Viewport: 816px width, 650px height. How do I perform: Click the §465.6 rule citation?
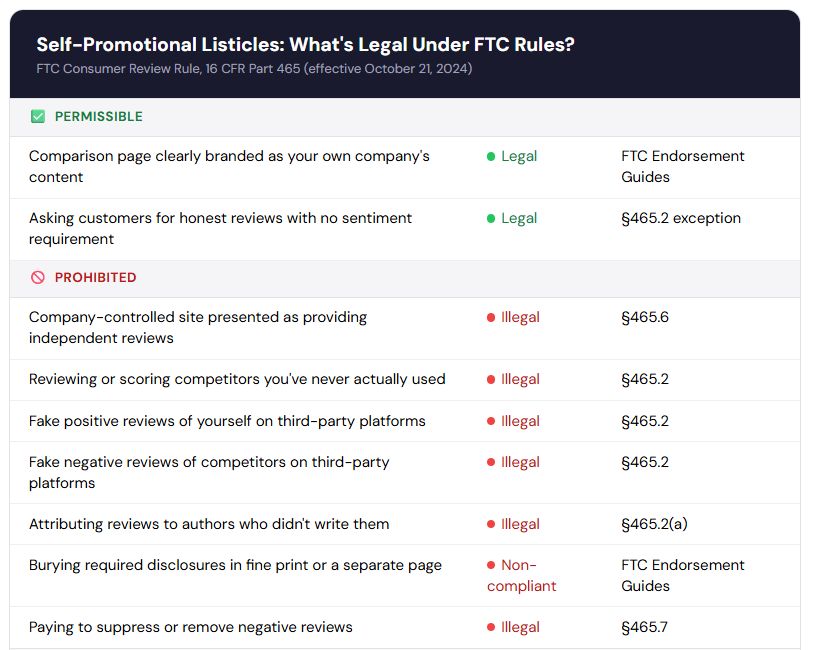644,317
